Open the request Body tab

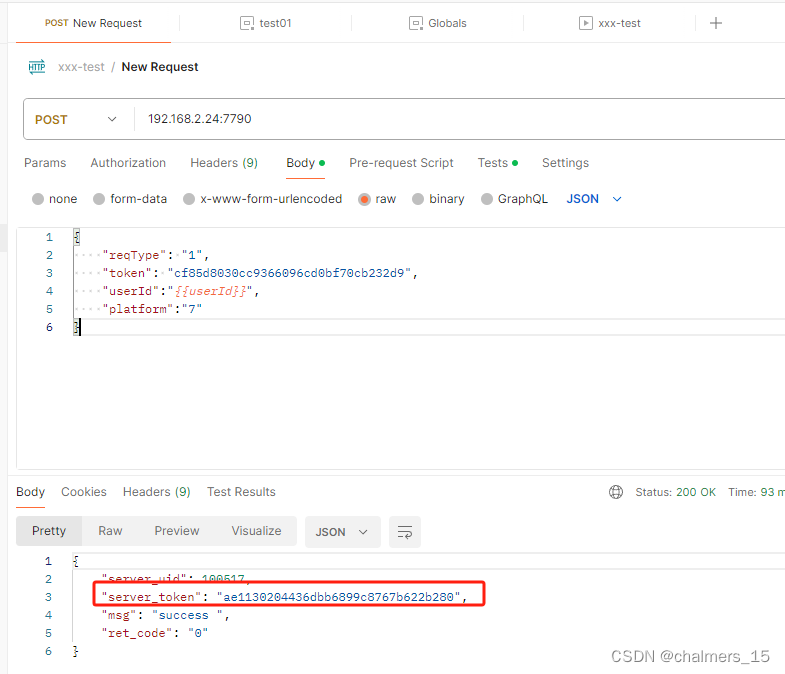pyautogui.click(x=305, y=163)
